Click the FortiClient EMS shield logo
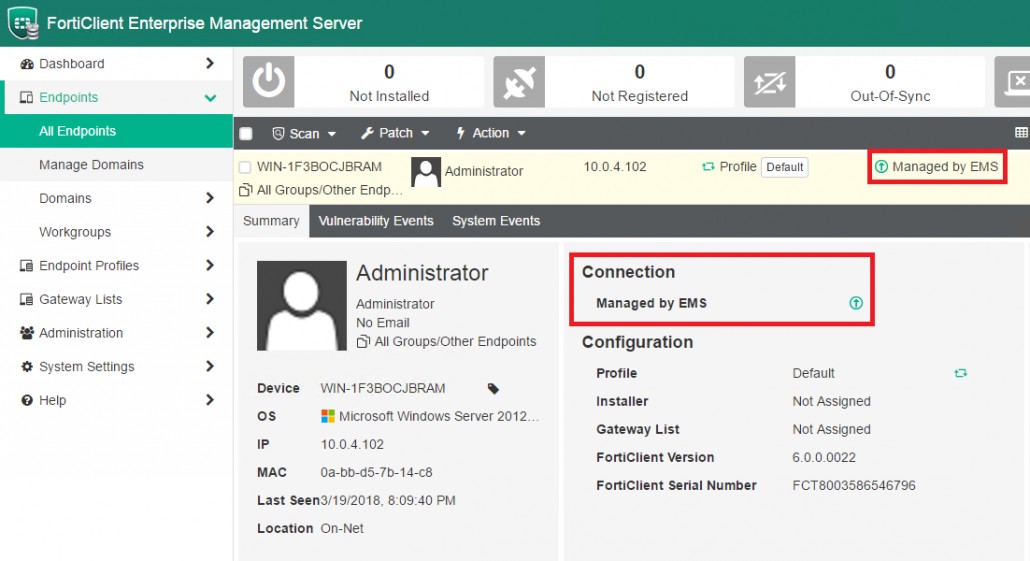The image size is (1030, 561). 23,23
